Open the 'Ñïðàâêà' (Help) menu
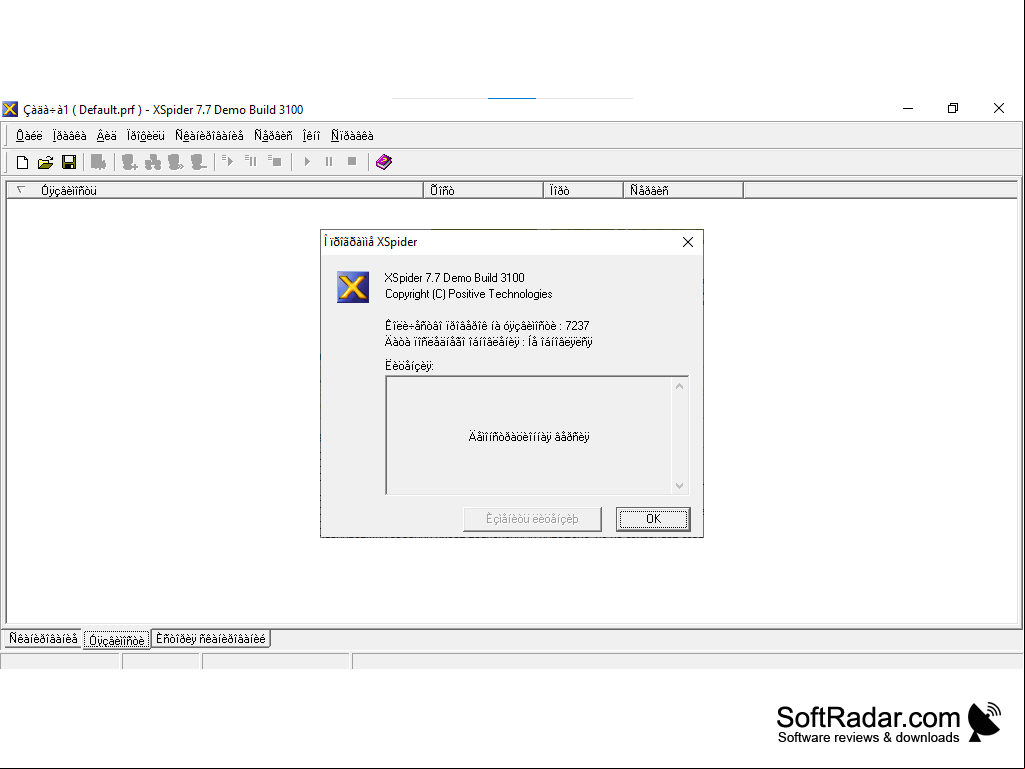 point(352,135)
